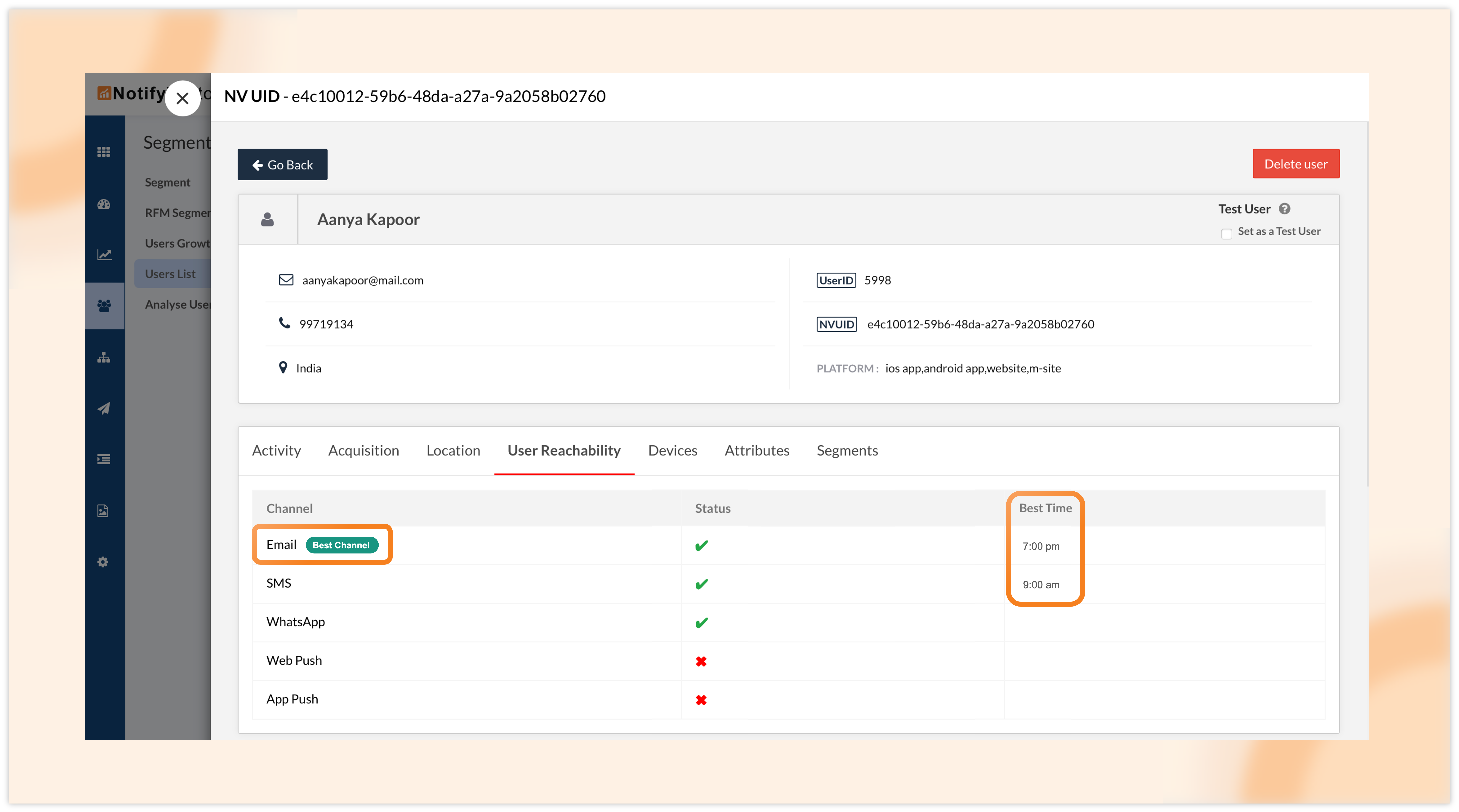Click the paper plane campaigns icon

click(x=104, y=408)
